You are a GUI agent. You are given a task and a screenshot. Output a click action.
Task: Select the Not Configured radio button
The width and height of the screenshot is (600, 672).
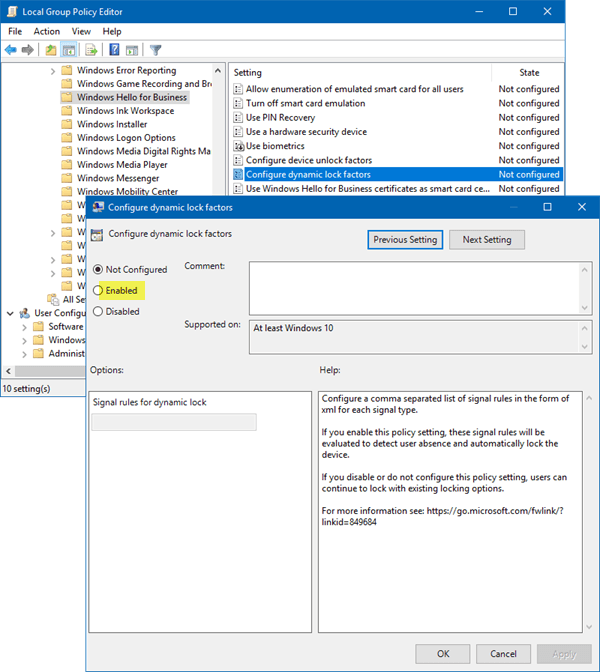(x=98, y=270)
